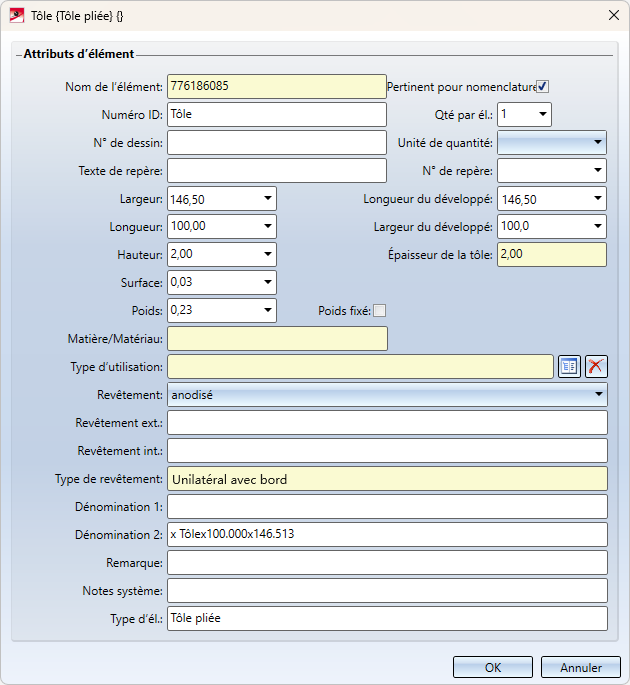The width and height of the screenshot is (630, 685).
Task: Click the Dénomination 2 field
Action: 388,535
